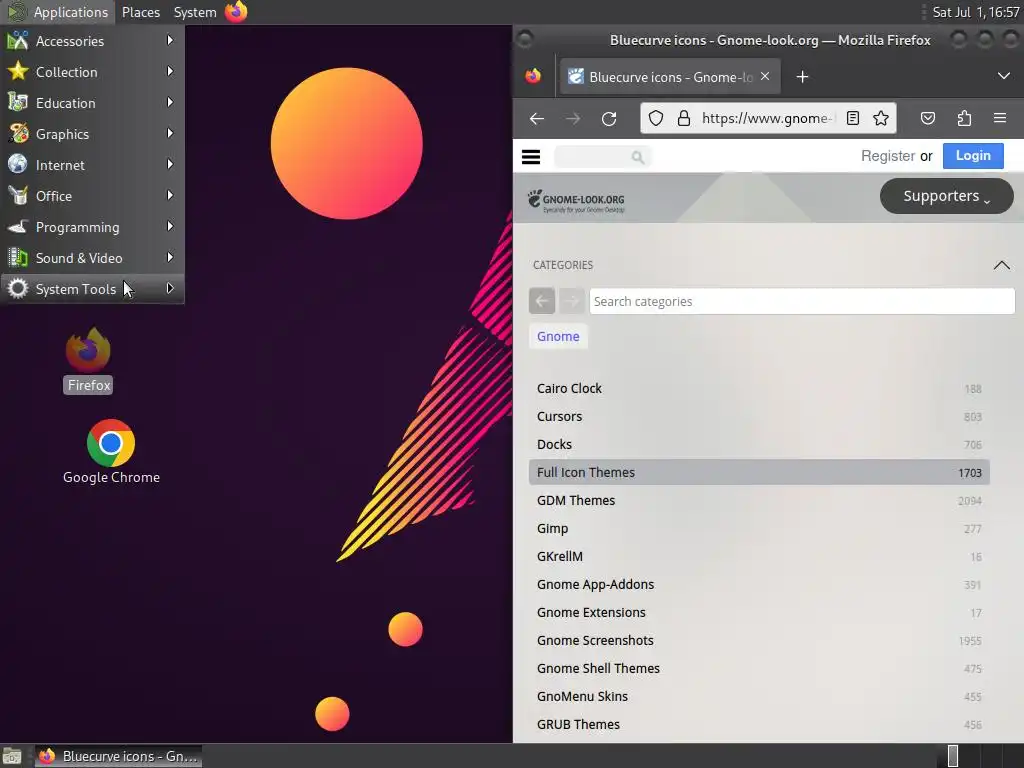The height and width of the screenshot is (768, 1024).
Task: Select the Cursors category
Action: pos(759,417)
